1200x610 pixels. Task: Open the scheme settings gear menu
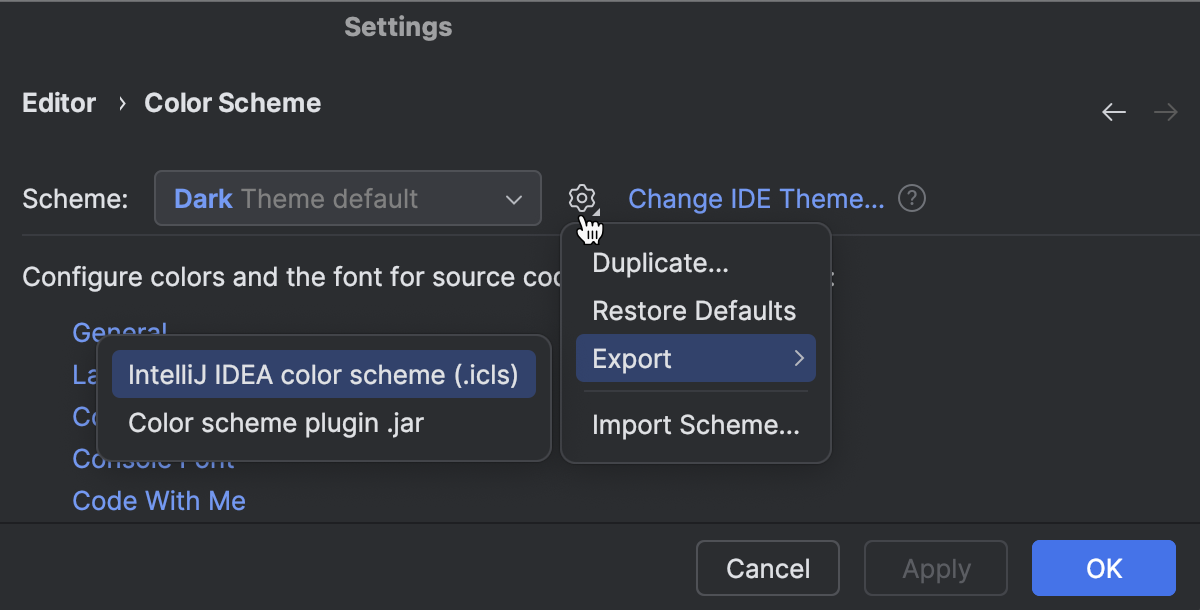tap(582, 199)
